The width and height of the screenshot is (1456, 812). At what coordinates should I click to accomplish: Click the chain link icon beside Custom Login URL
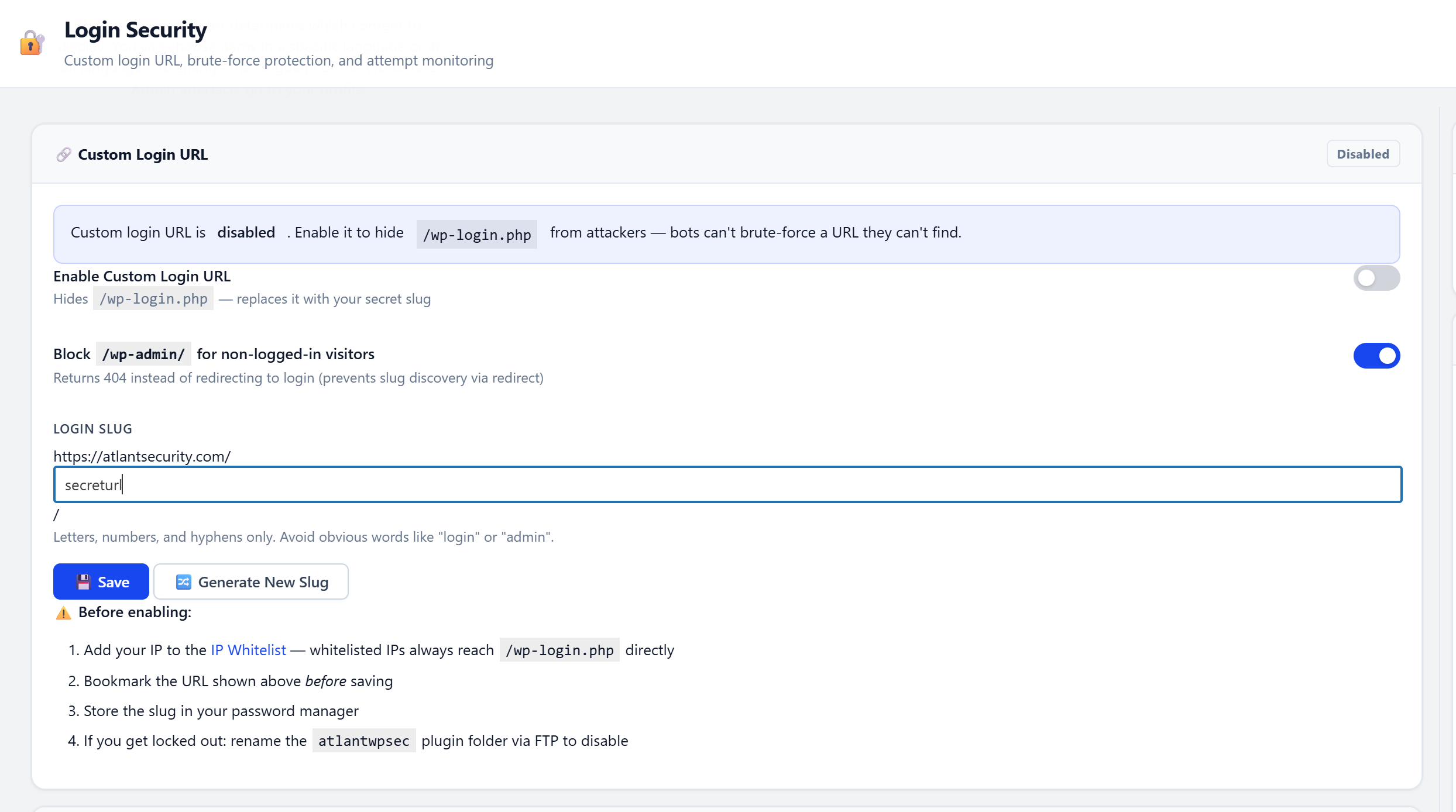64,154
